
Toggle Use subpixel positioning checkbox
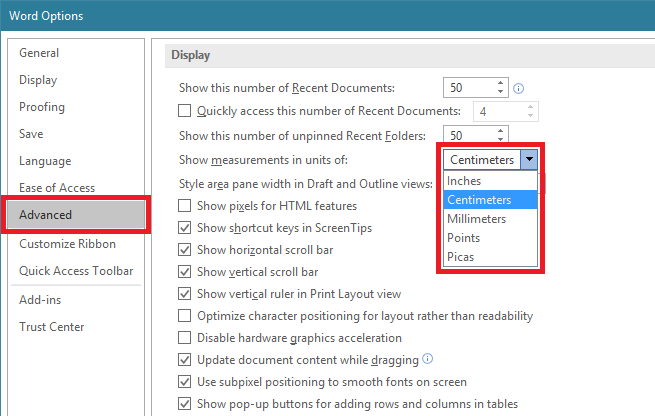coord(185,382)
